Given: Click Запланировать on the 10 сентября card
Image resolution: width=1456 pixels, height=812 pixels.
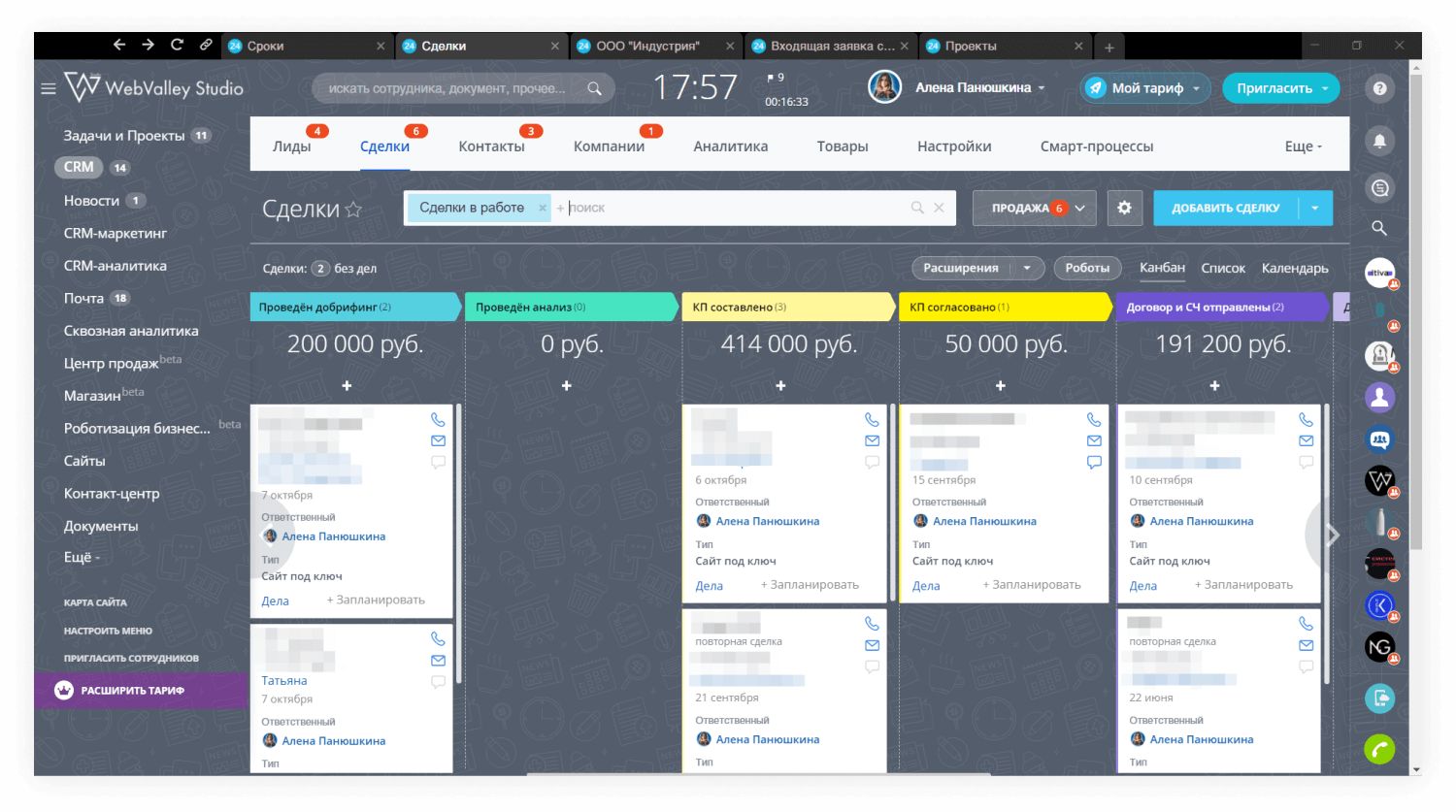Looking at the screenshot, I should [x=1243, y=585].
